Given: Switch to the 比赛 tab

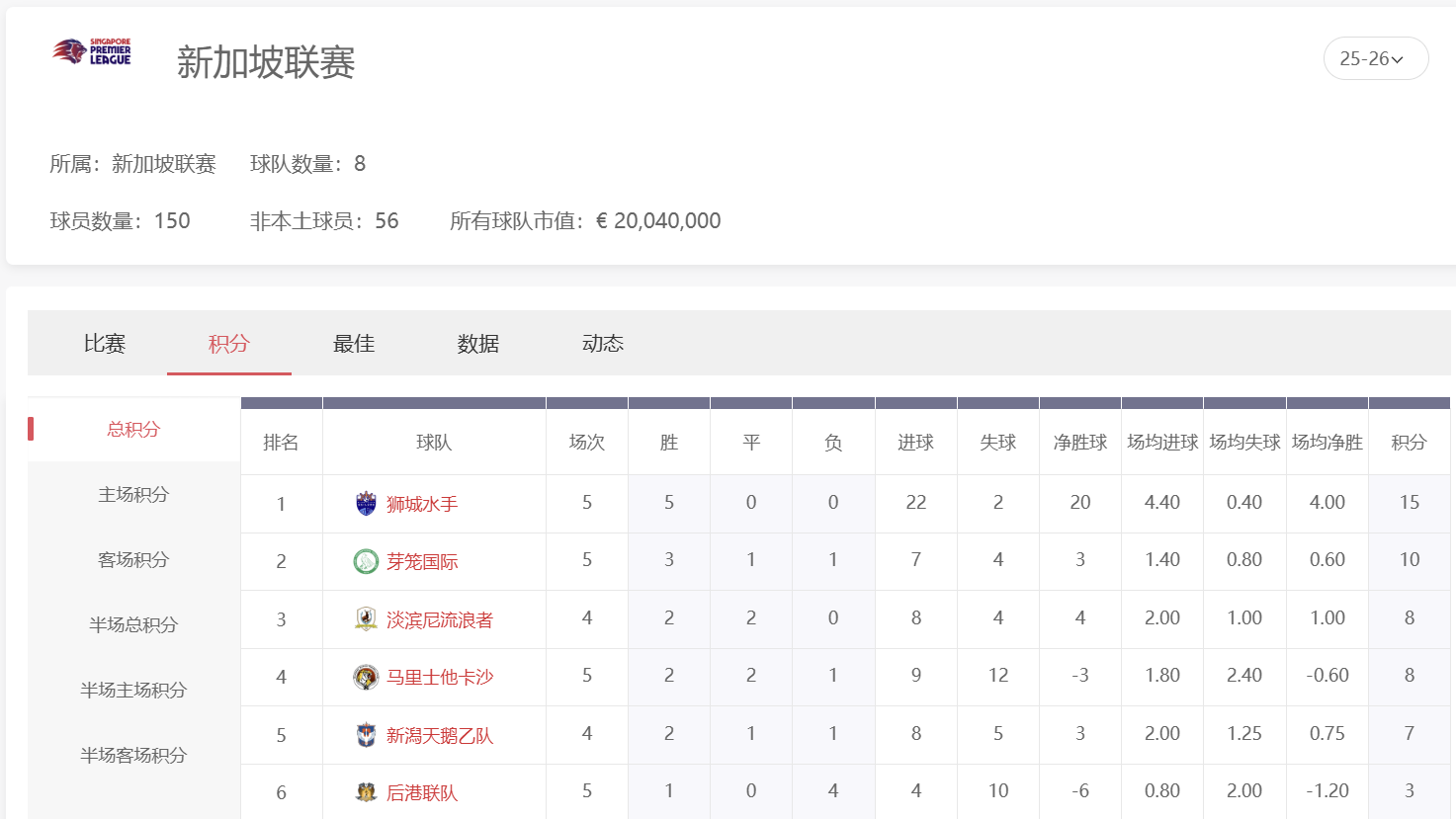Looking at the screenshot, I should 104,343.
